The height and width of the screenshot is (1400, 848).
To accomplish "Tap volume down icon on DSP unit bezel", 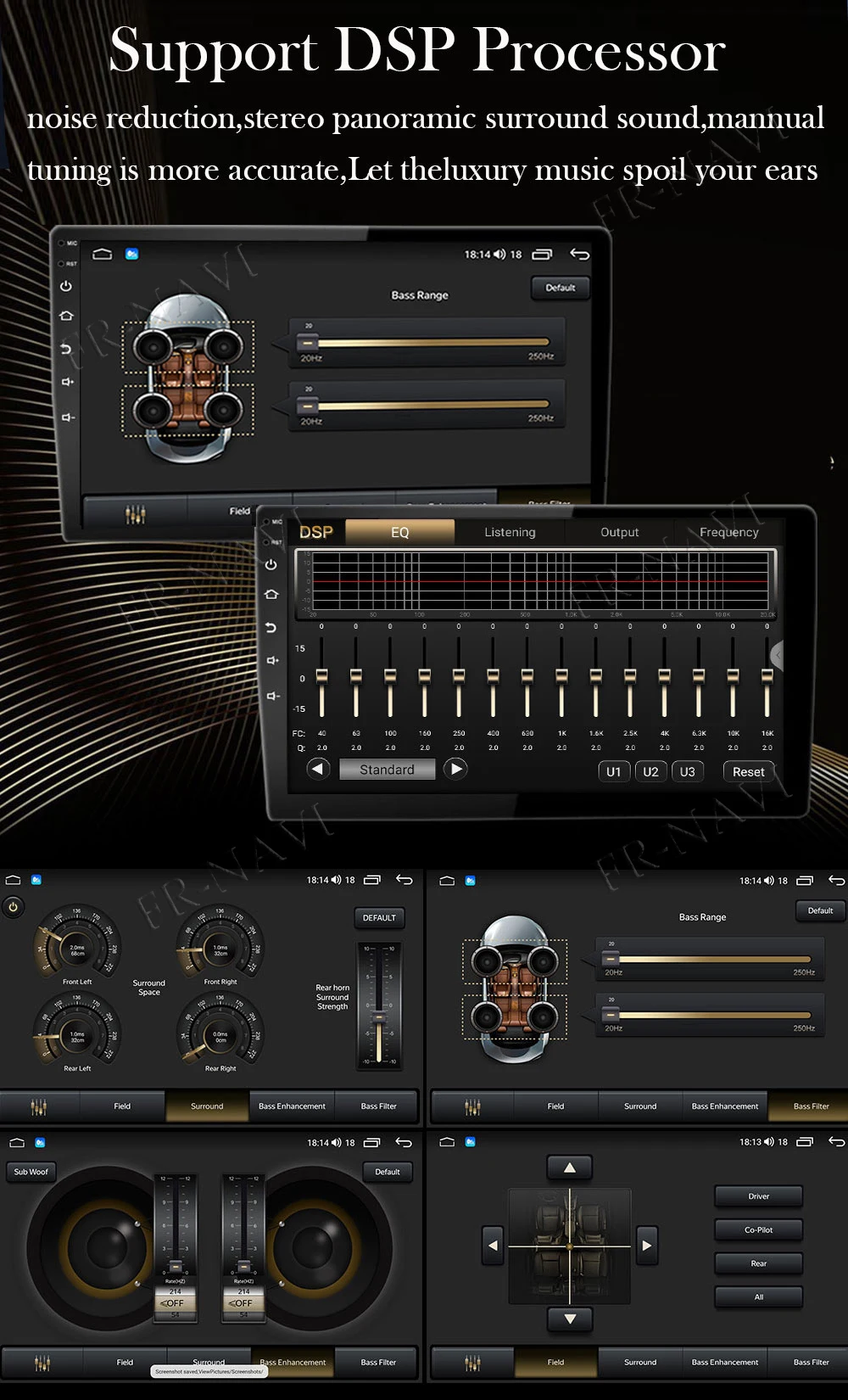I will (272, 696).
